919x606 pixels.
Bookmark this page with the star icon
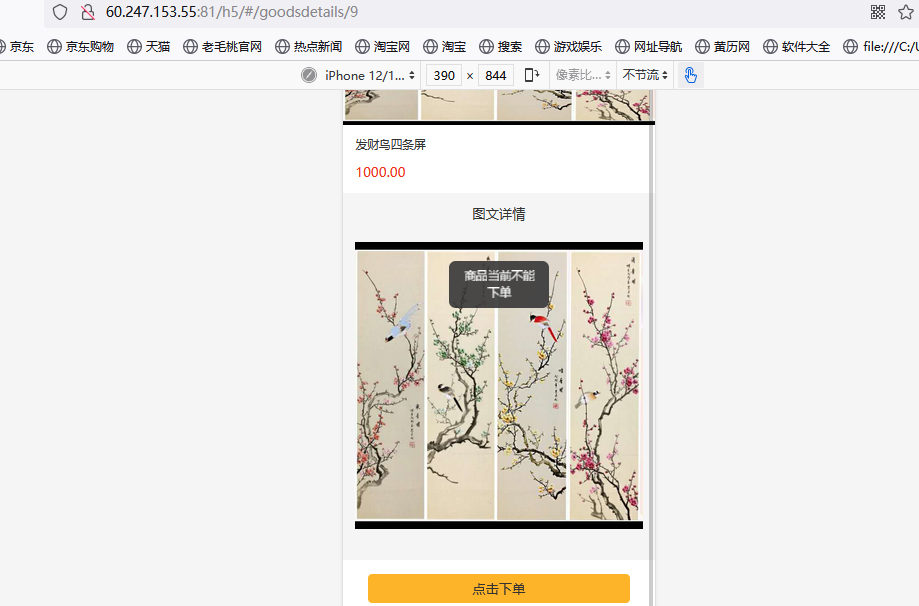(906, 12)
